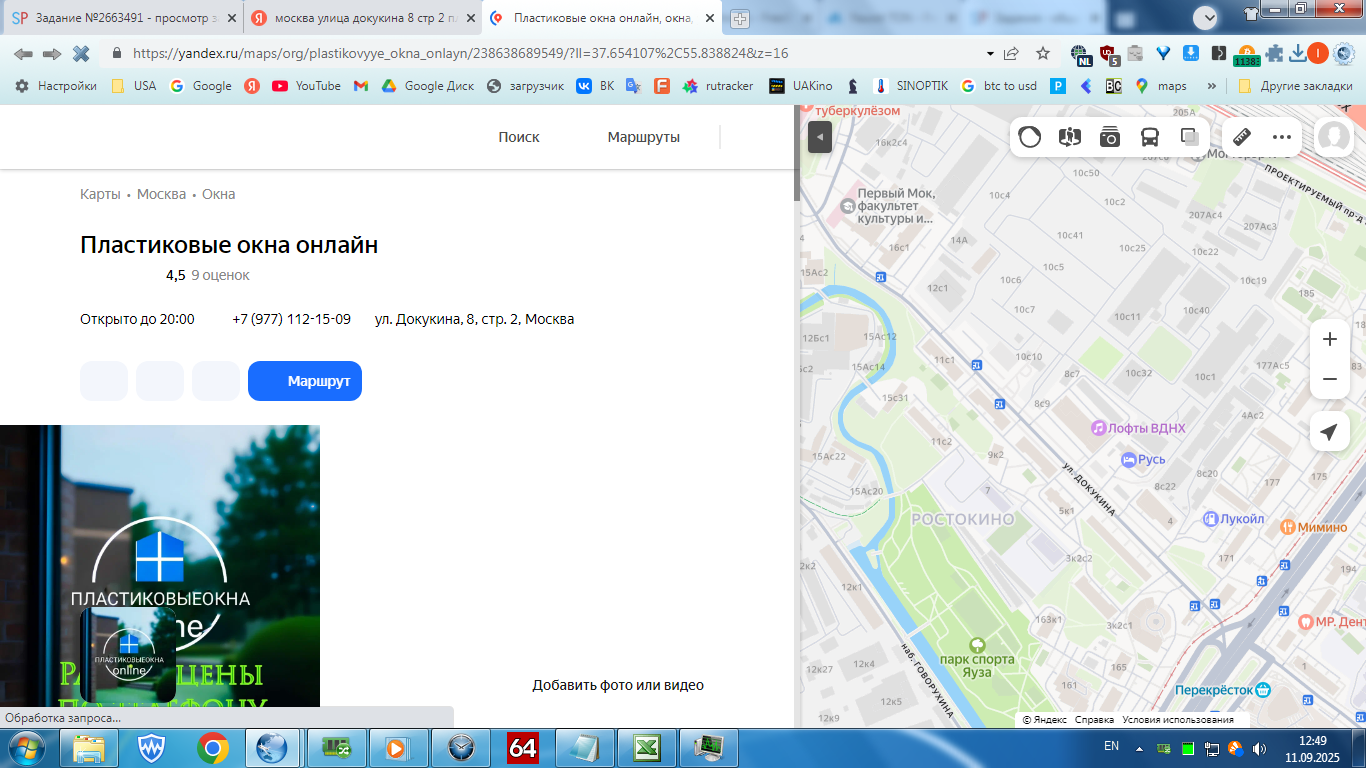Stop loading the page
This screenshot has height=768, width=1366.
[81, 53]
